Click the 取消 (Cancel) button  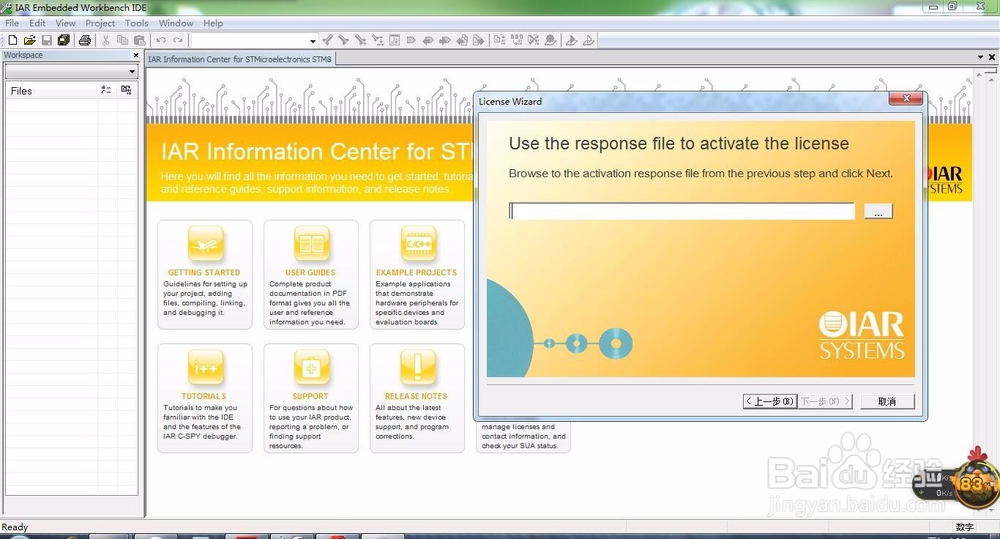click(x=887, y=401)
